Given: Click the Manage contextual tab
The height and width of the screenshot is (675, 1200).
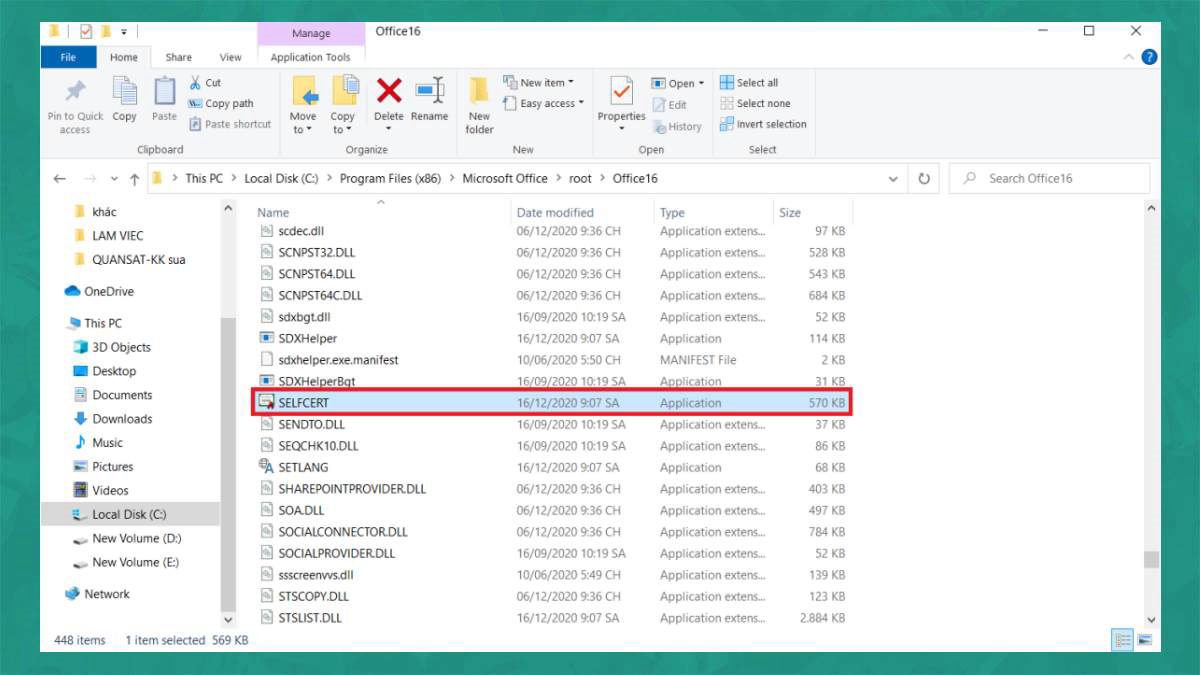Looking at the screenshot, I should tap(311, 34).
